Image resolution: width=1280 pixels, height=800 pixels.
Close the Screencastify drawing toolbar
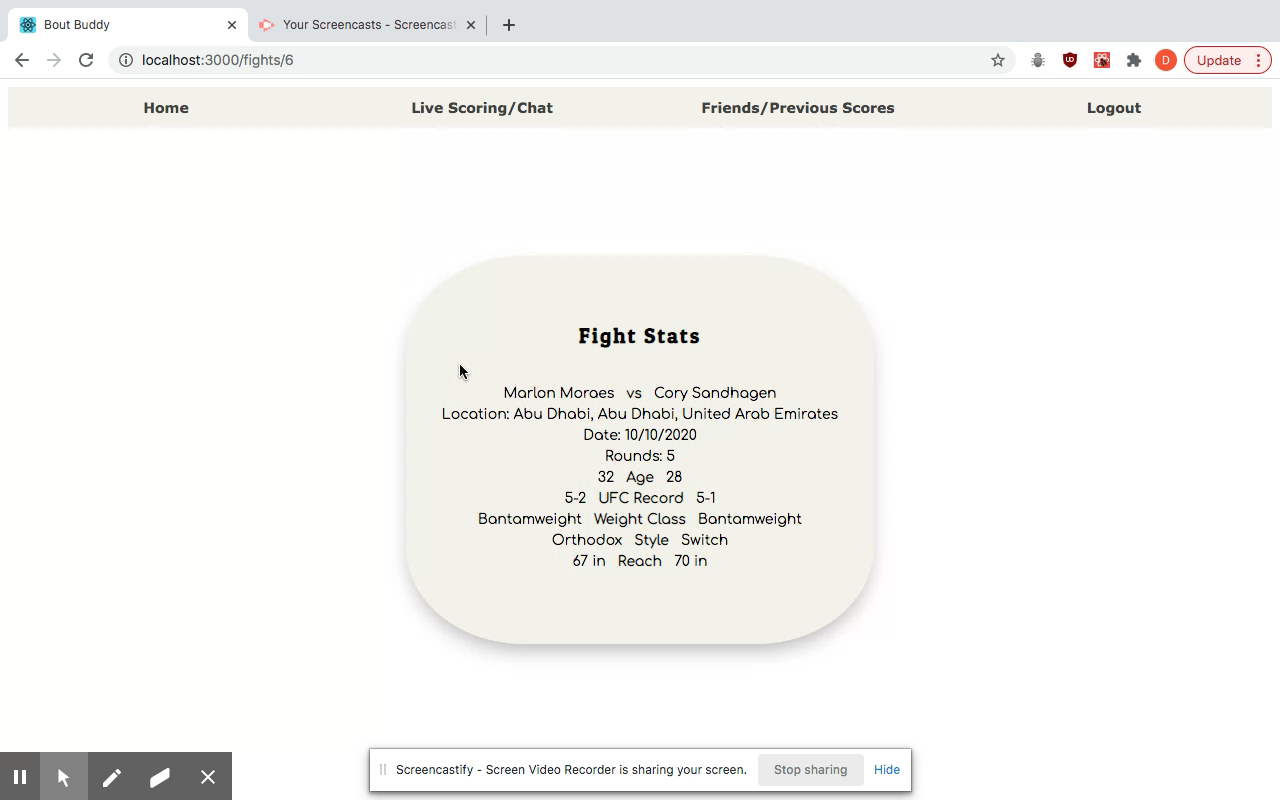pos(208,777)
